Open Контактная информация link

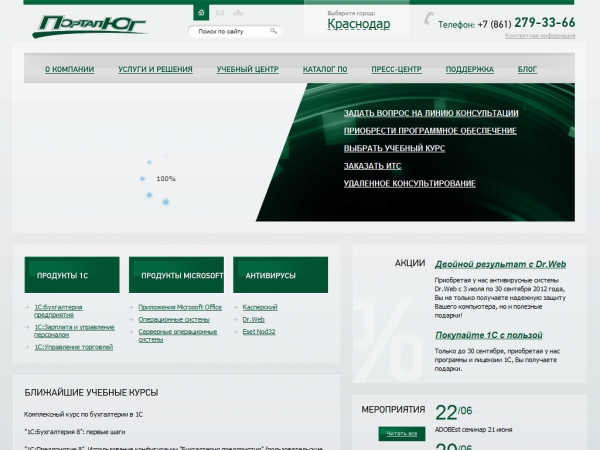click(x=540, y=36)
